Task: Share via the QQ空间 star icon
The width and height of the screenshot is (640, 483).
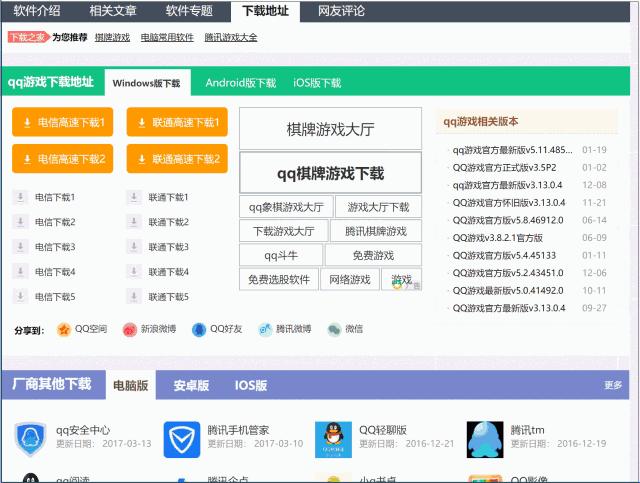Action: pos(64,329)
